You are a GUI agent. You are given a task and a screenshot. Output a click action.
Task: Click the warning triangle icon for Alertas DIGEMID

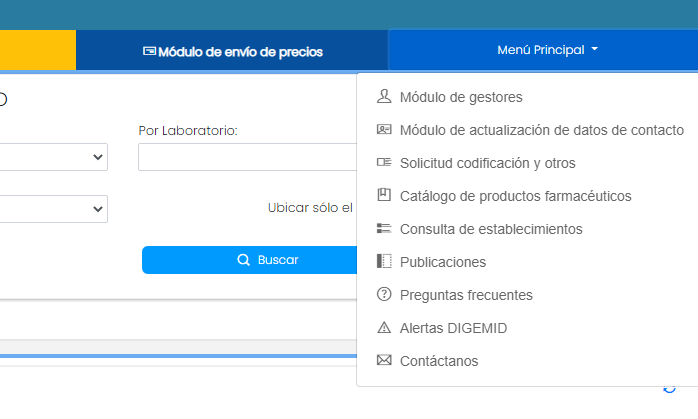click(x=384, y=327)
